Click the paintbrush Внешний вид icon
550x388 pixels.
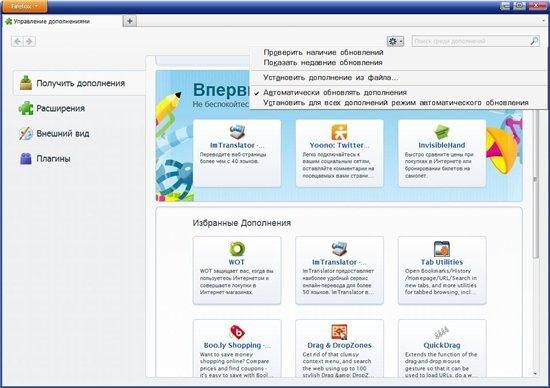tap(26, 134)
